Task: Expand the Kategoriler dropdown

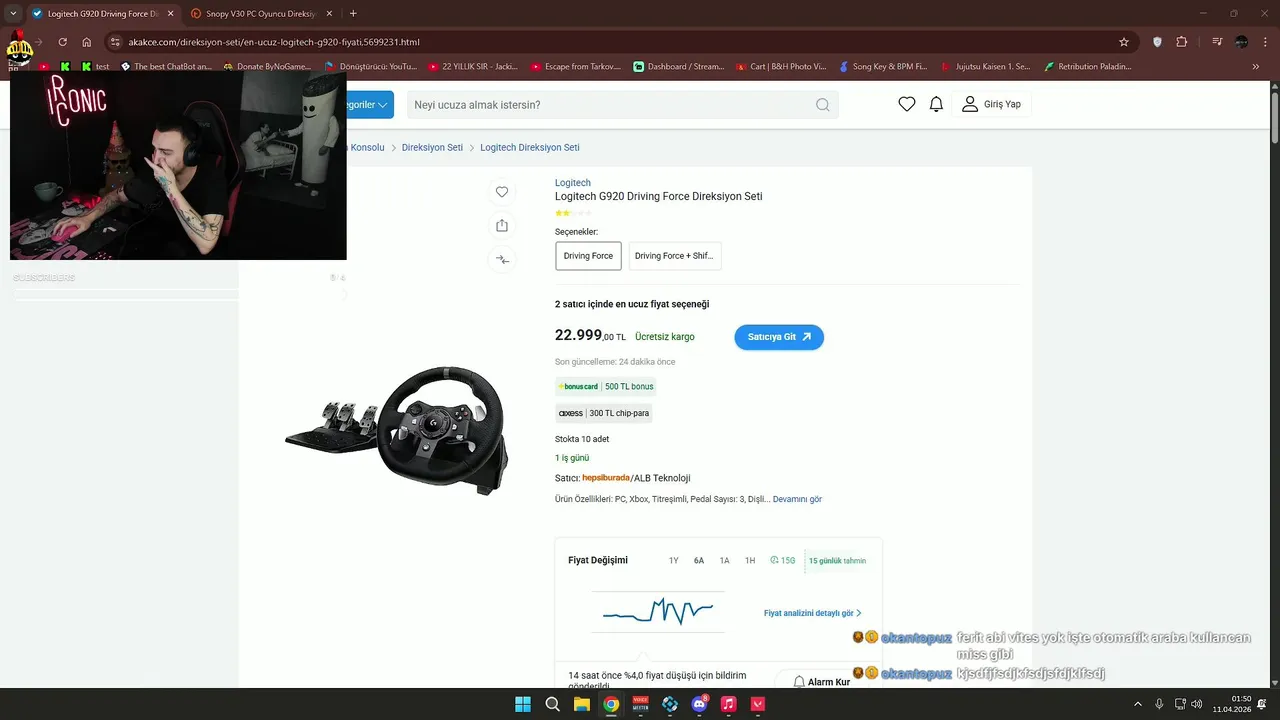Action: [368, 105]
